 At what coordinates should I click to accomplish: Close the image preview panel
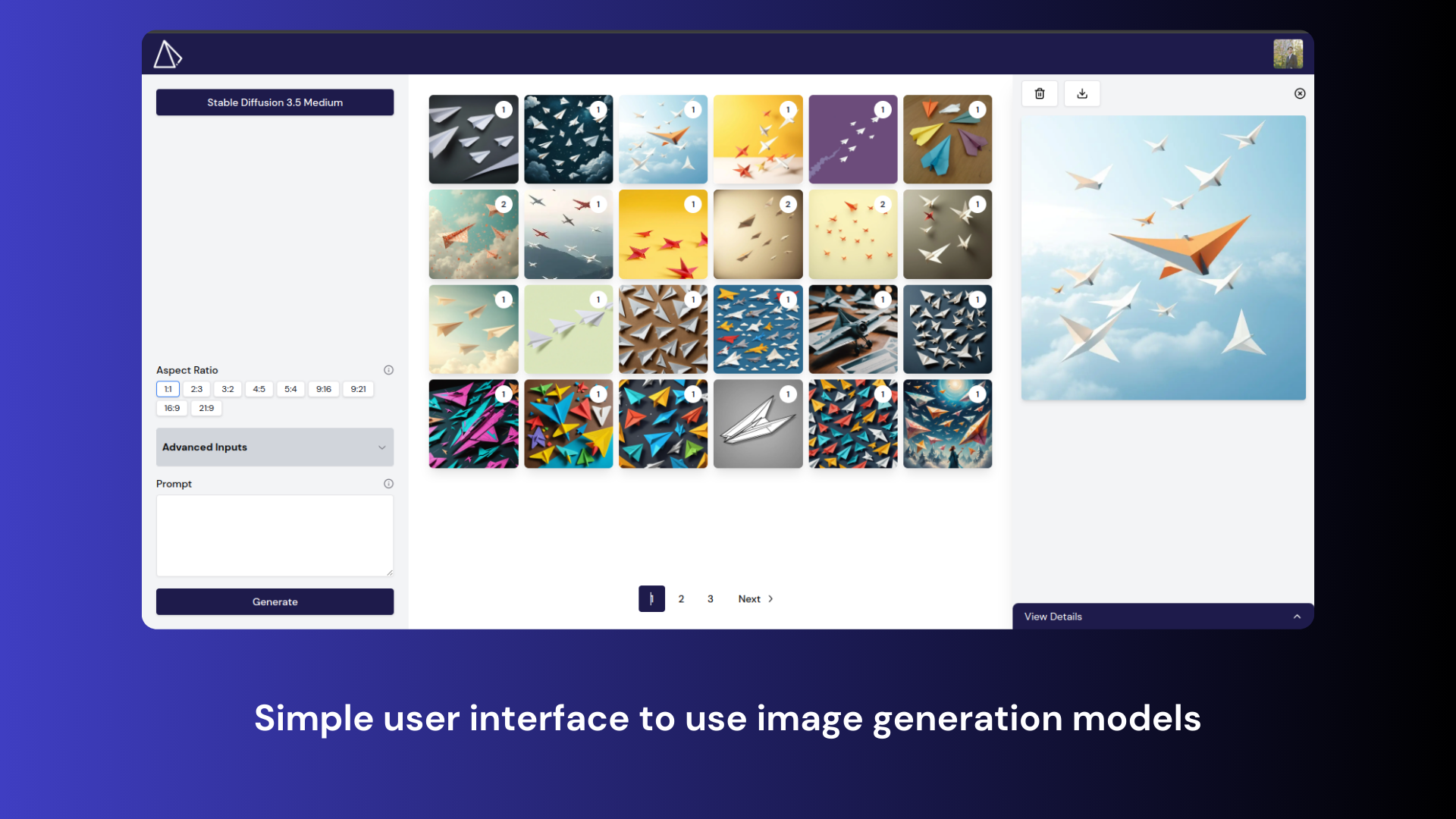[1300, 93]
